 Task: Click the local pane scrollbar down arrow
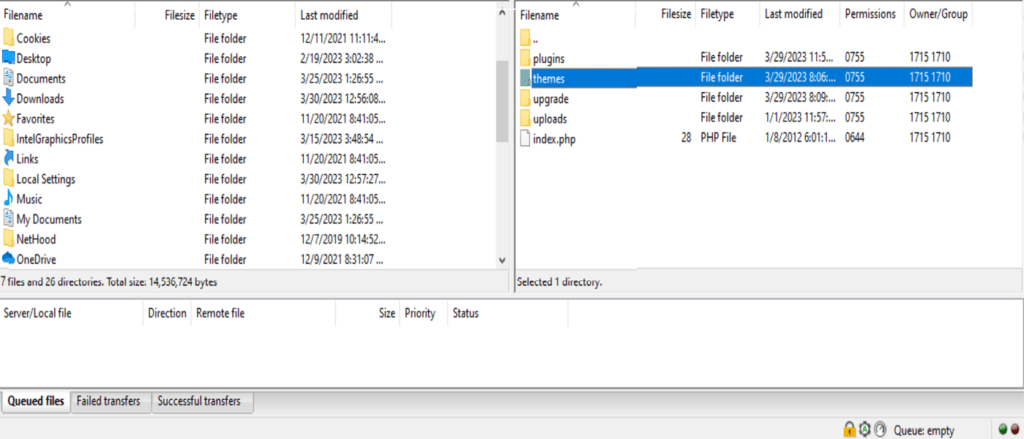click(502, 260)
